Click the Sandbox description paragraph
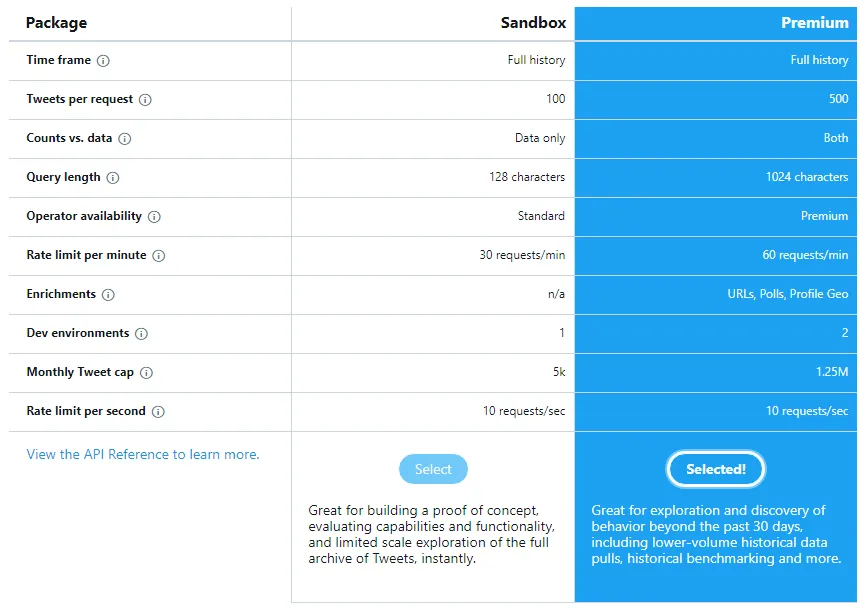 tap(431, 534)
